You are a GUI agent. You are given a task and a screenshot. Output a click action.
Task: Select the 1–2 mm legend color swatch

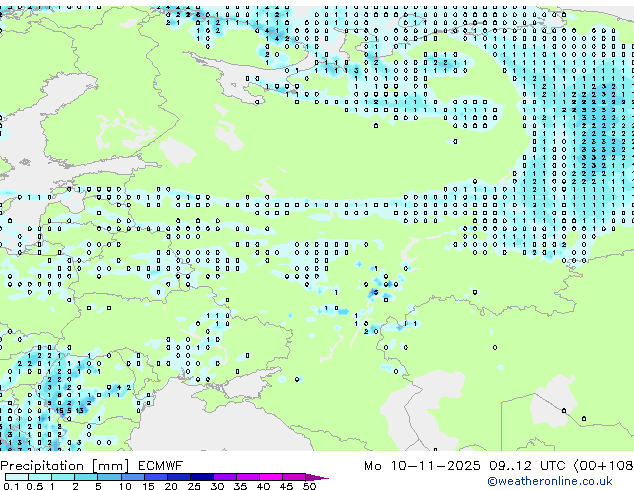click(x=63, y=477)
